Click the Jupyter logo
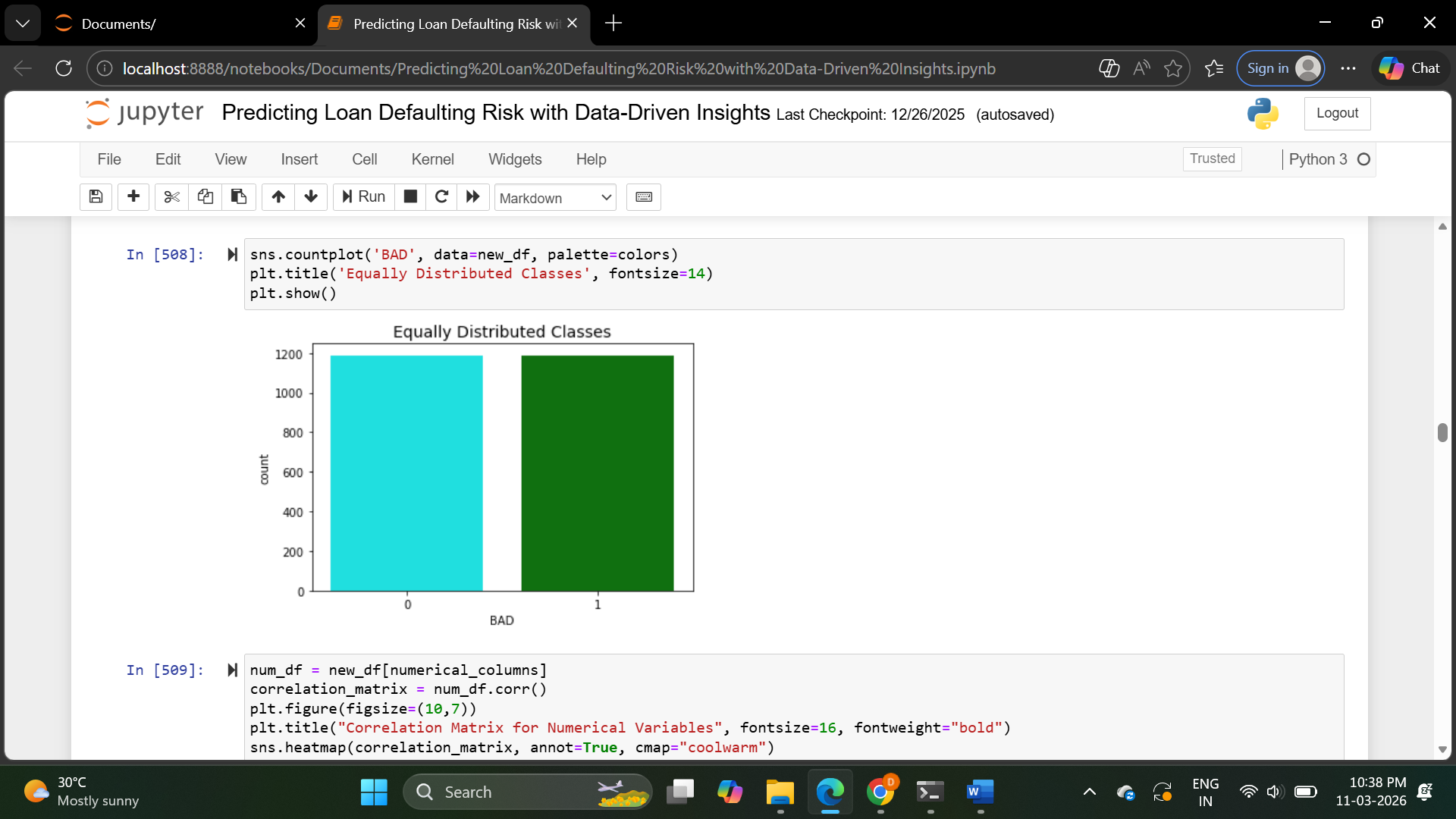 click(x=144, y=113)
